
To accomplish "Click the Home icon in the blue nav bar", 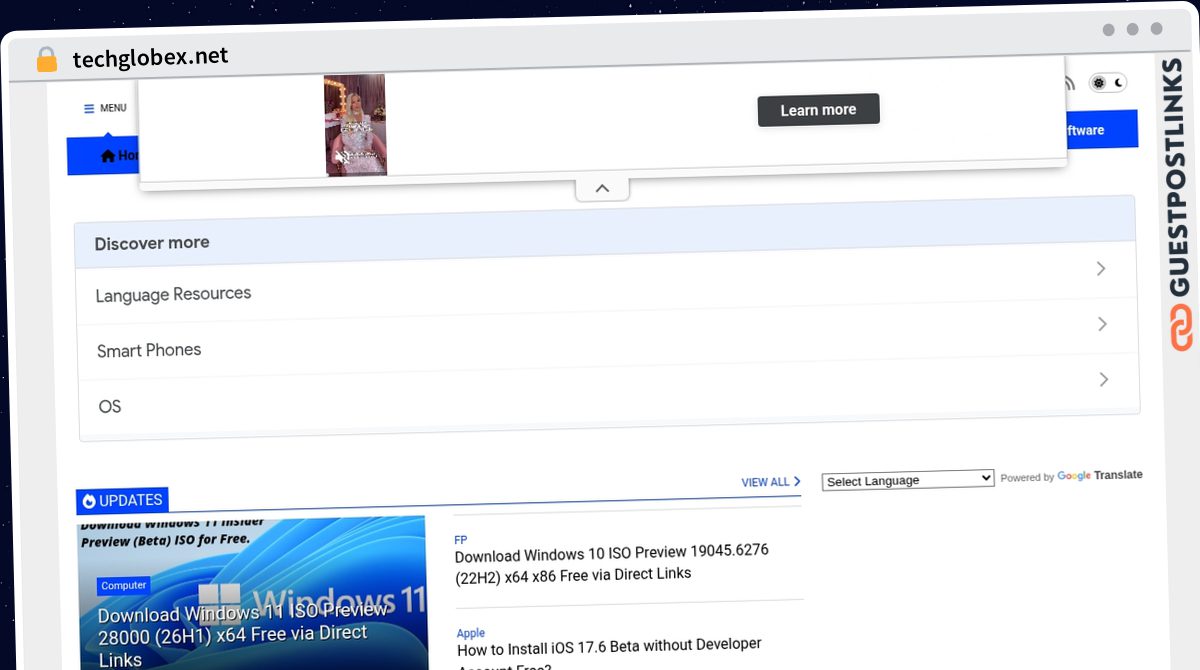I will click(108, 156).
